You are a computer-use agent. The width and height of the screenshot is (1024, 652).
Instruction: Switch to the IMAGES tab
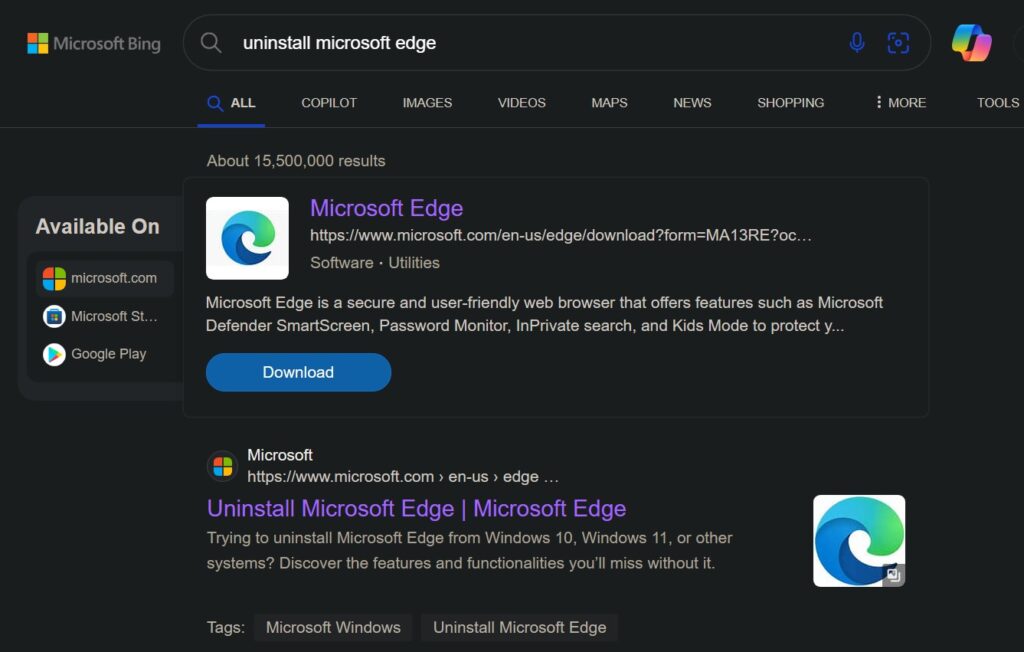(426, 103)
